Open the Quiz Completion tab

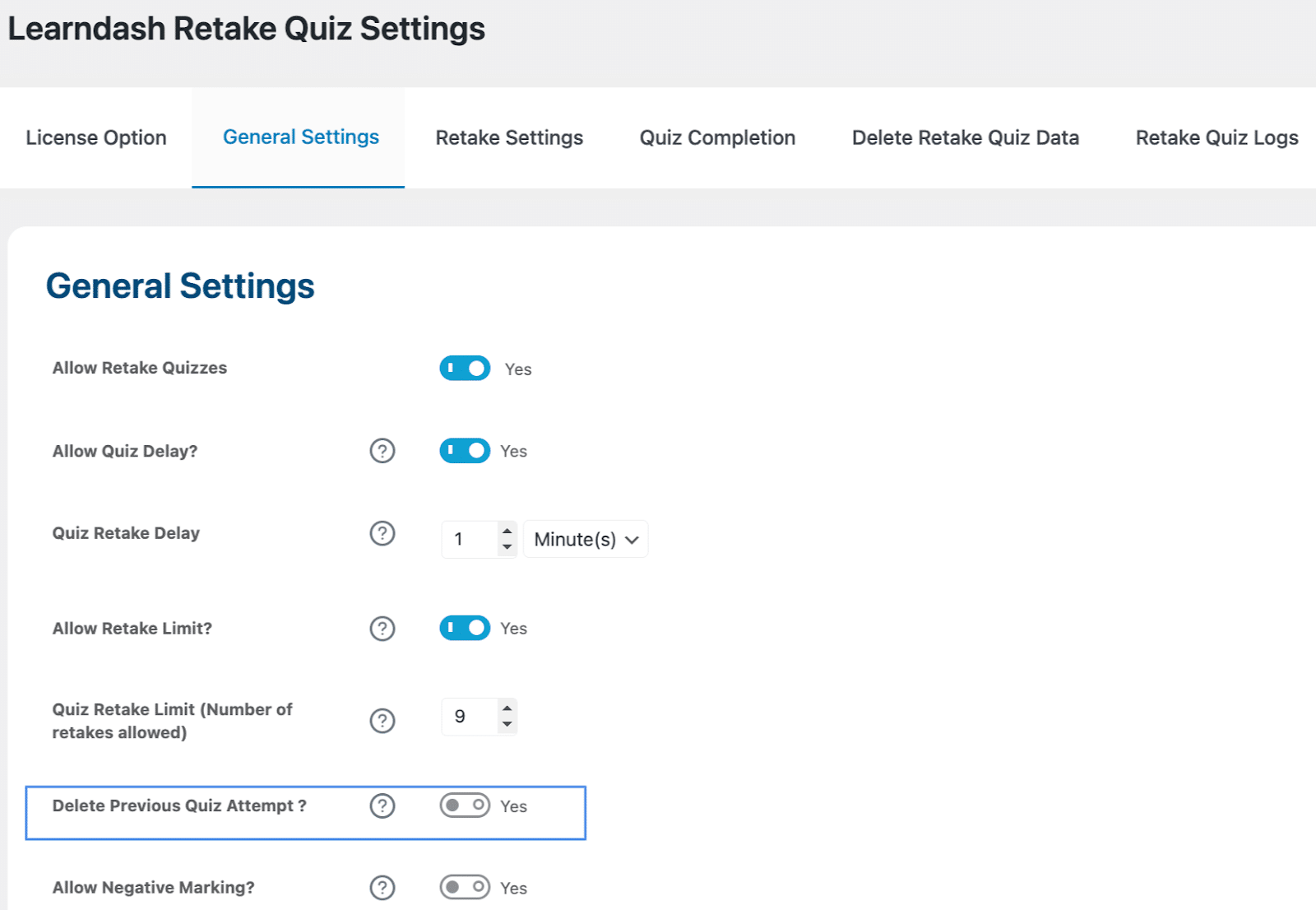click(717, 137)
